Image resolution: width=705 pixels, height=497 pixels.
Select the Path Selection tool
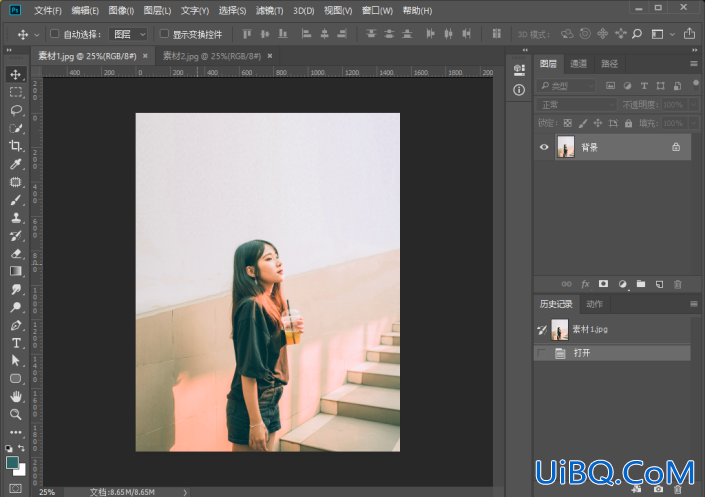[x=16, y=361]
